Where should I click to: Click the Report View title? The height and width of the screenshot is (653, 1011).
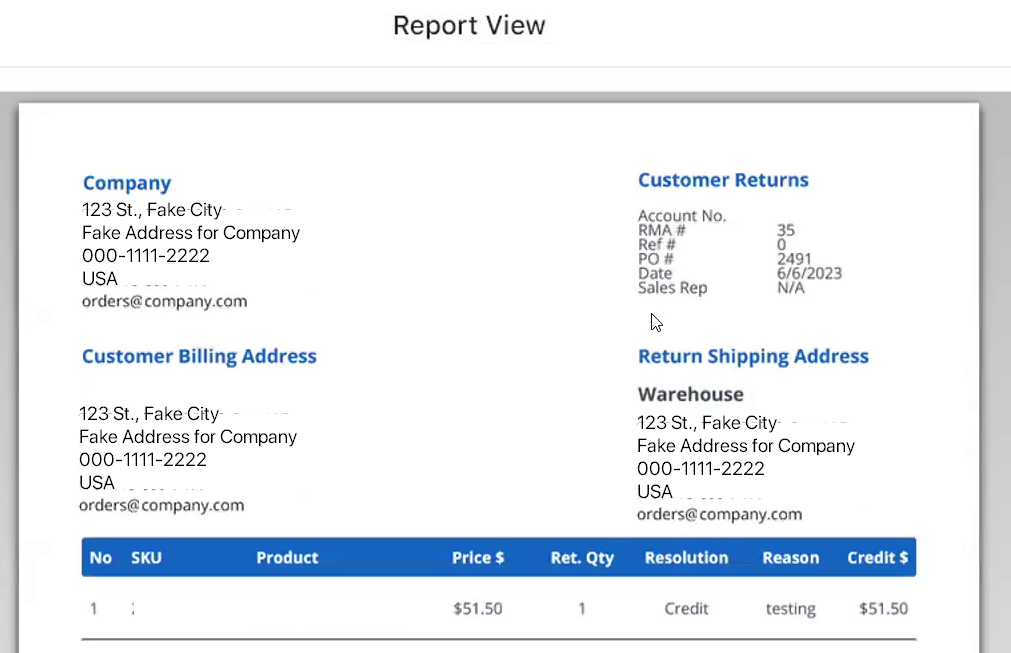point(469,25)
